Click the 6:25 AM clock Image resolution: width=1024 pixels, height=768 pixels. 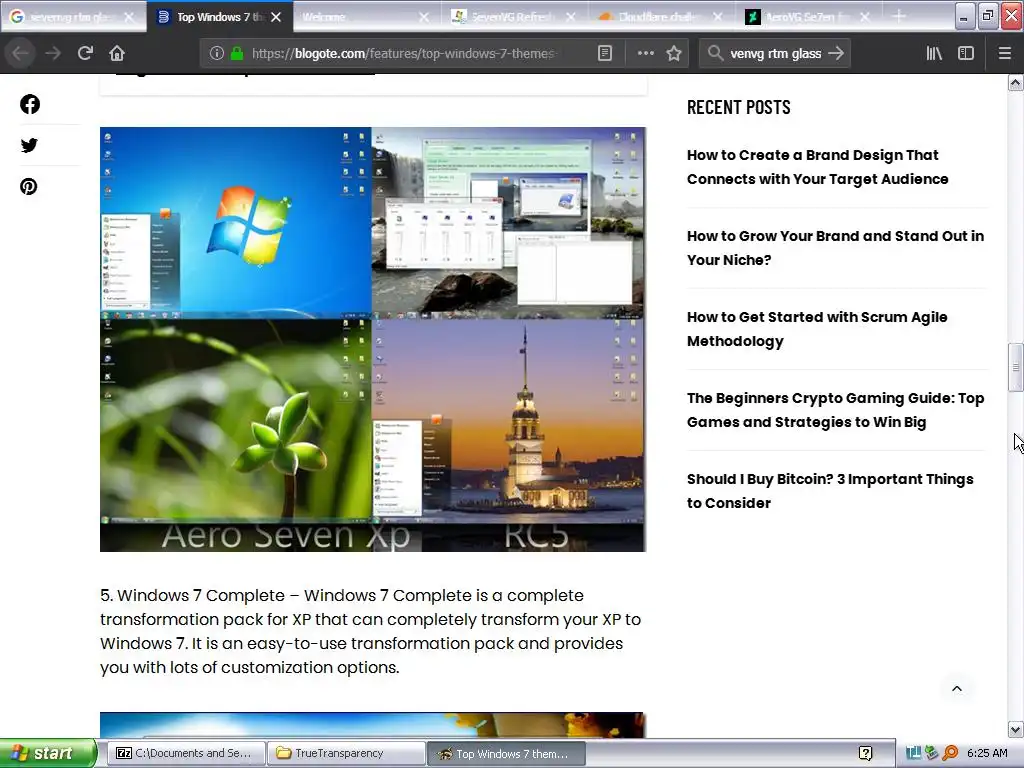pos(987,753)
